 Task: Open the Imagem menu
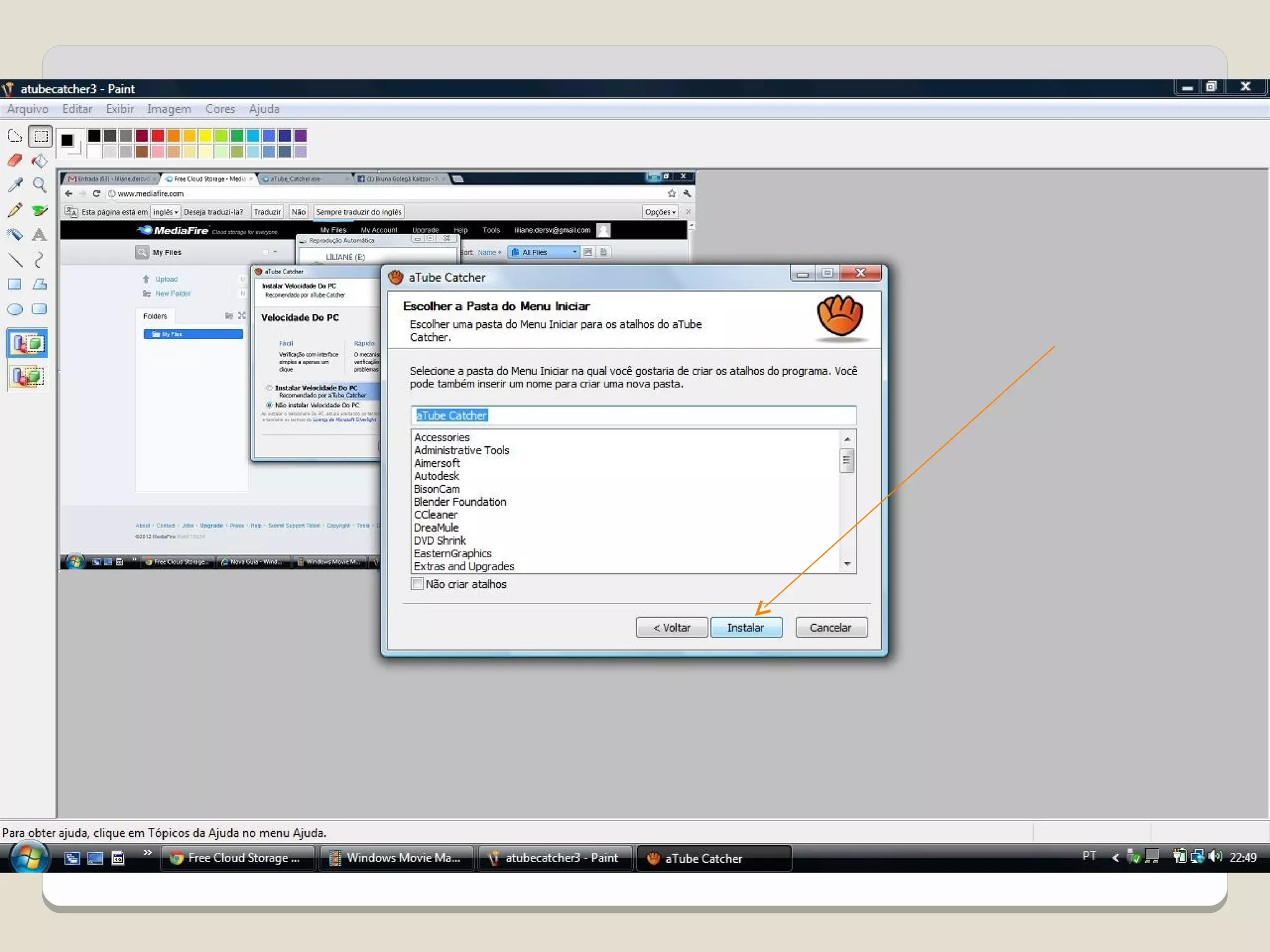pos(169,109)
